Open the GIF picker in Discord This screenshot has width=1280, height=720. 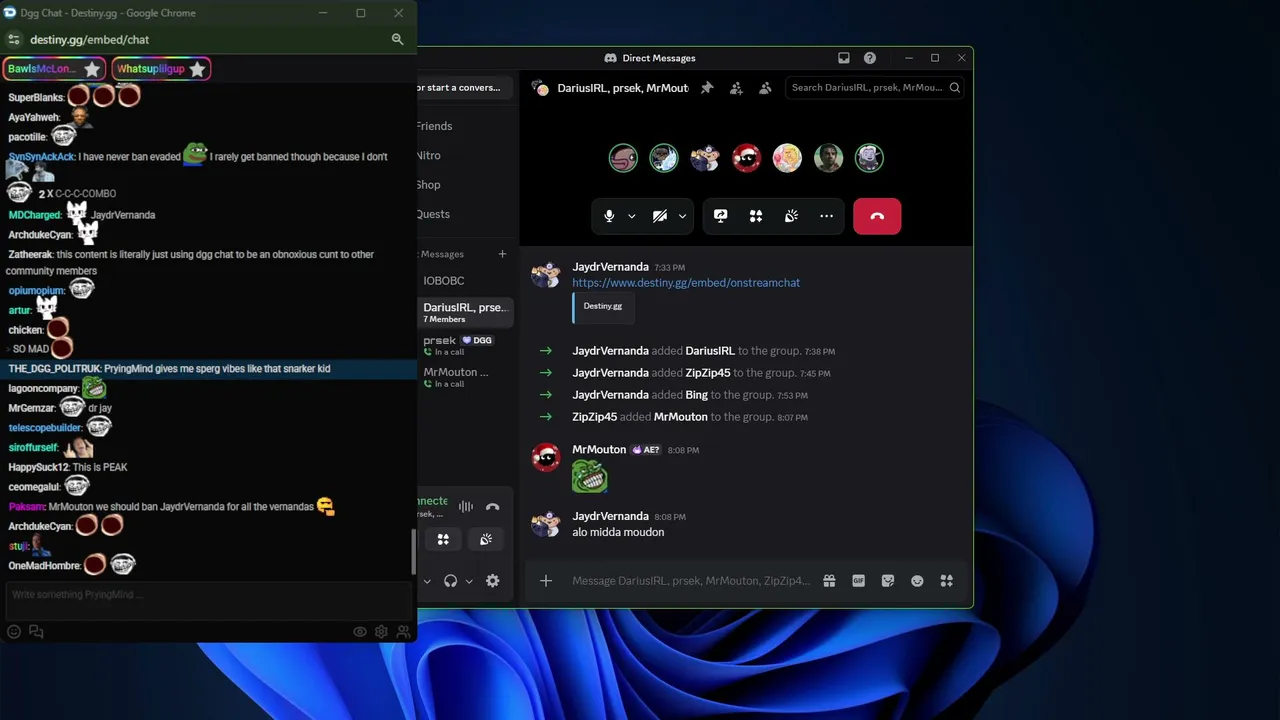point(858,581)
